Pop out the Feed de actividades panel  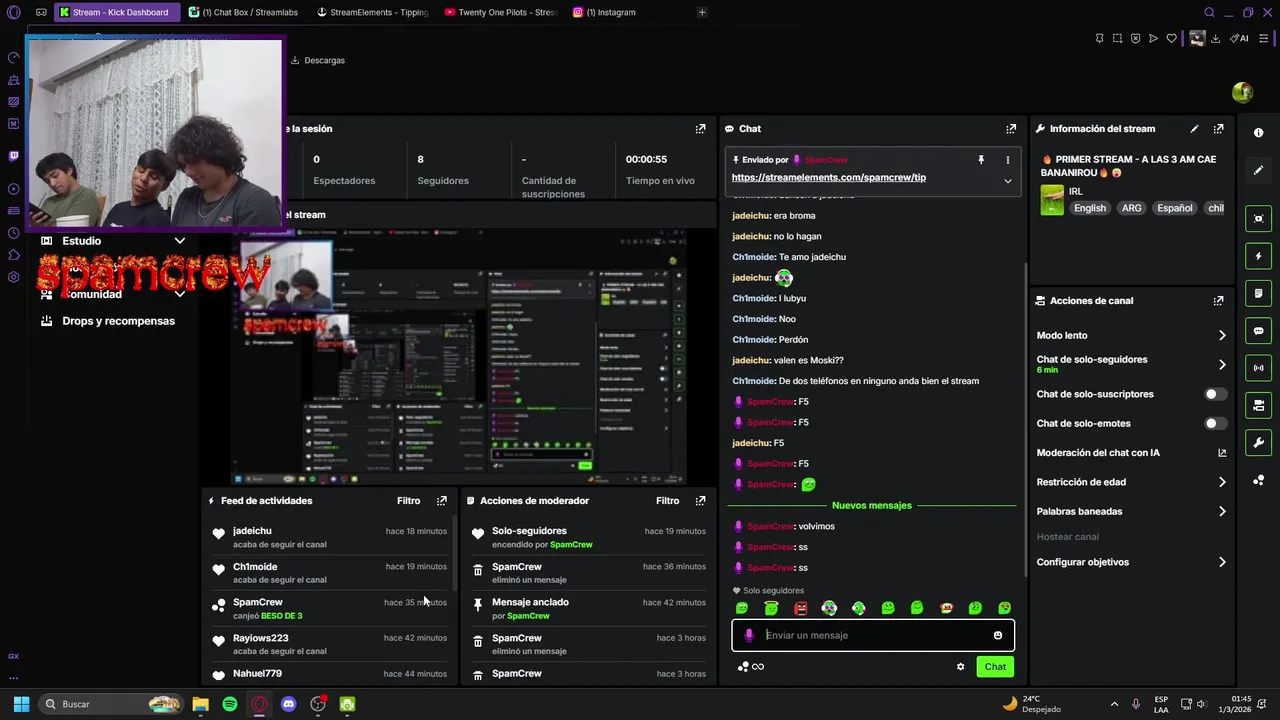click(442, 501)
